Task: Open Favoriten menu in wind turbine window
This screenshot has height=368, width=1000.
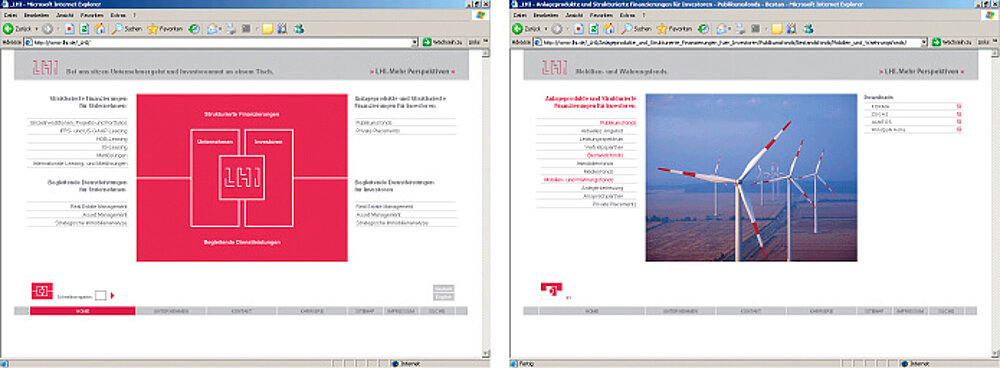Action: [602, 14]
